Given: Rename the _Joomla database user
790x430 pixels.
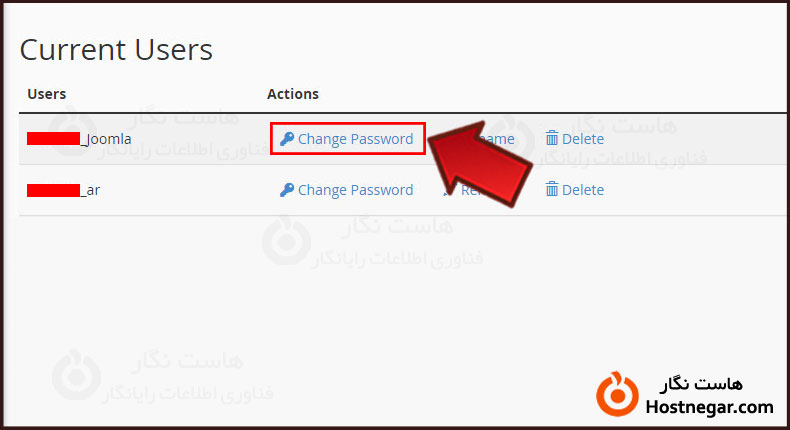Looking at the screenshot, I should pyautogui.click(x=500, y=139).
